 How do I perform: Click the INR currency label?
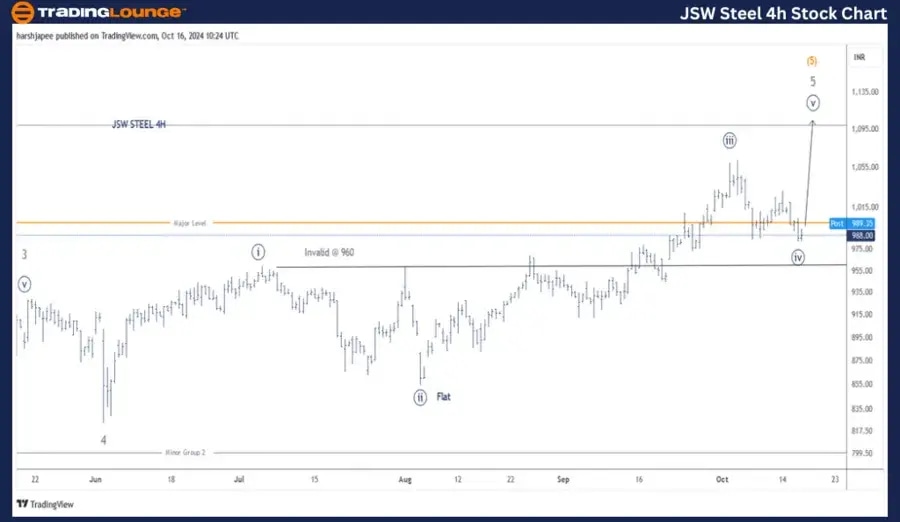pos(859,57)
